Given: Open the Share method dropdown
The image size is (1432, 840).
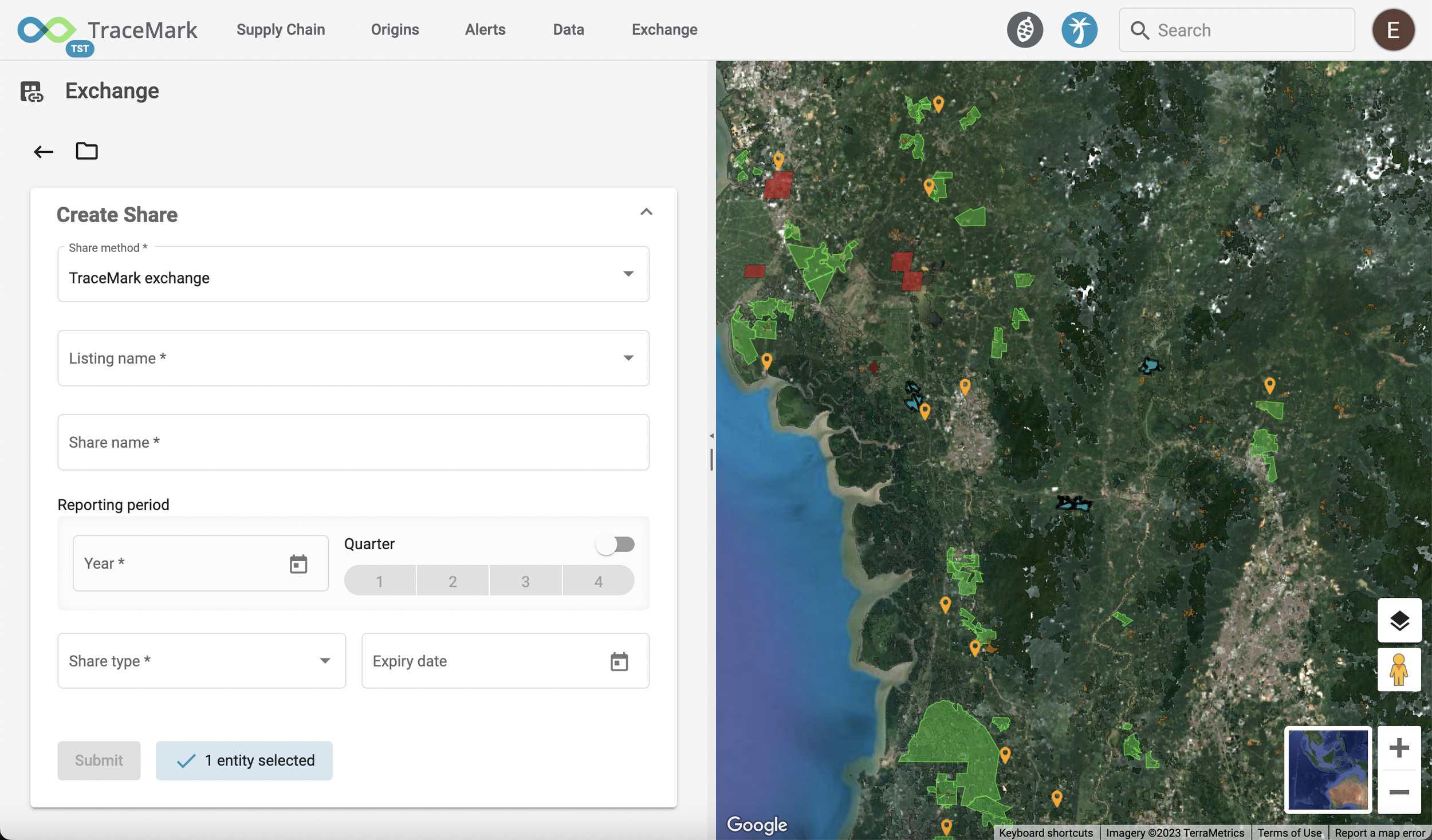Looking at the screenshot, I should click(x=353, y=275).
